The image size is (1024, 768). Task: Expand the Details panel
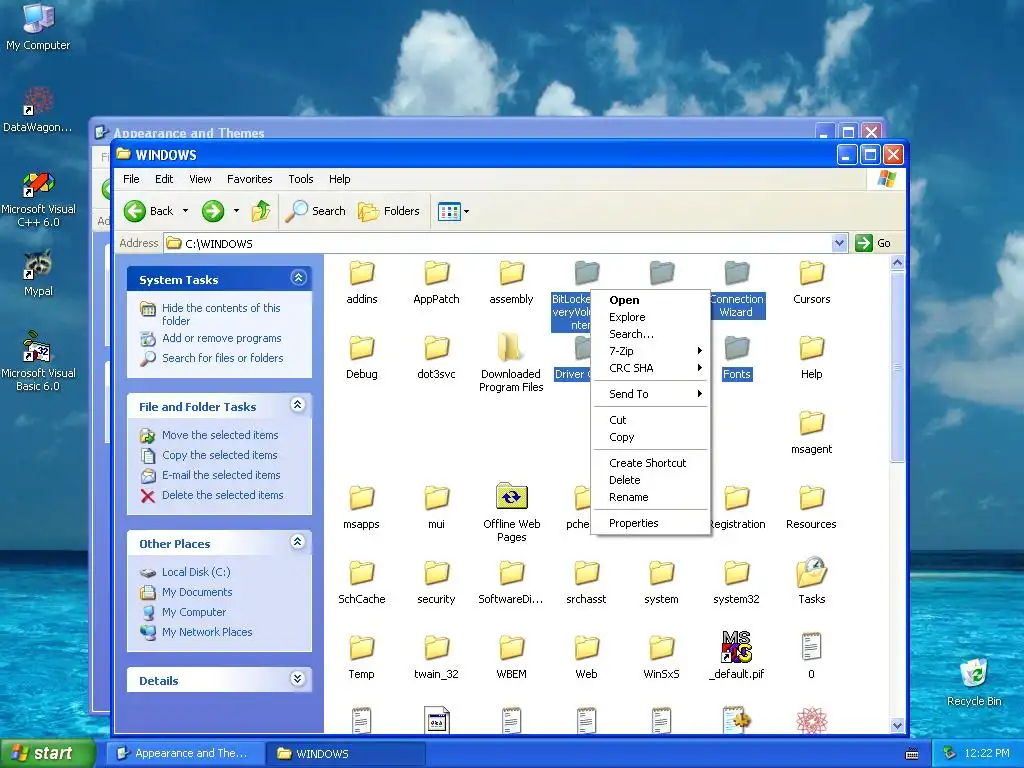pos(298,679)
